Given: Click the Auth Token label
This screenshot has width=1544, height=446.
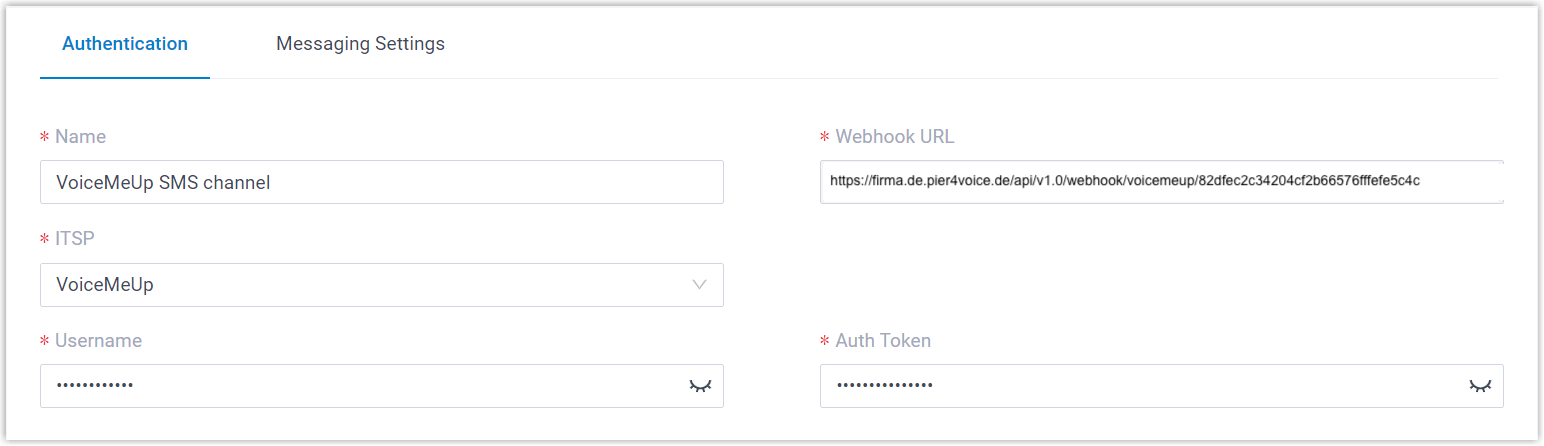Looking at the screenshot, I should 883,341.
